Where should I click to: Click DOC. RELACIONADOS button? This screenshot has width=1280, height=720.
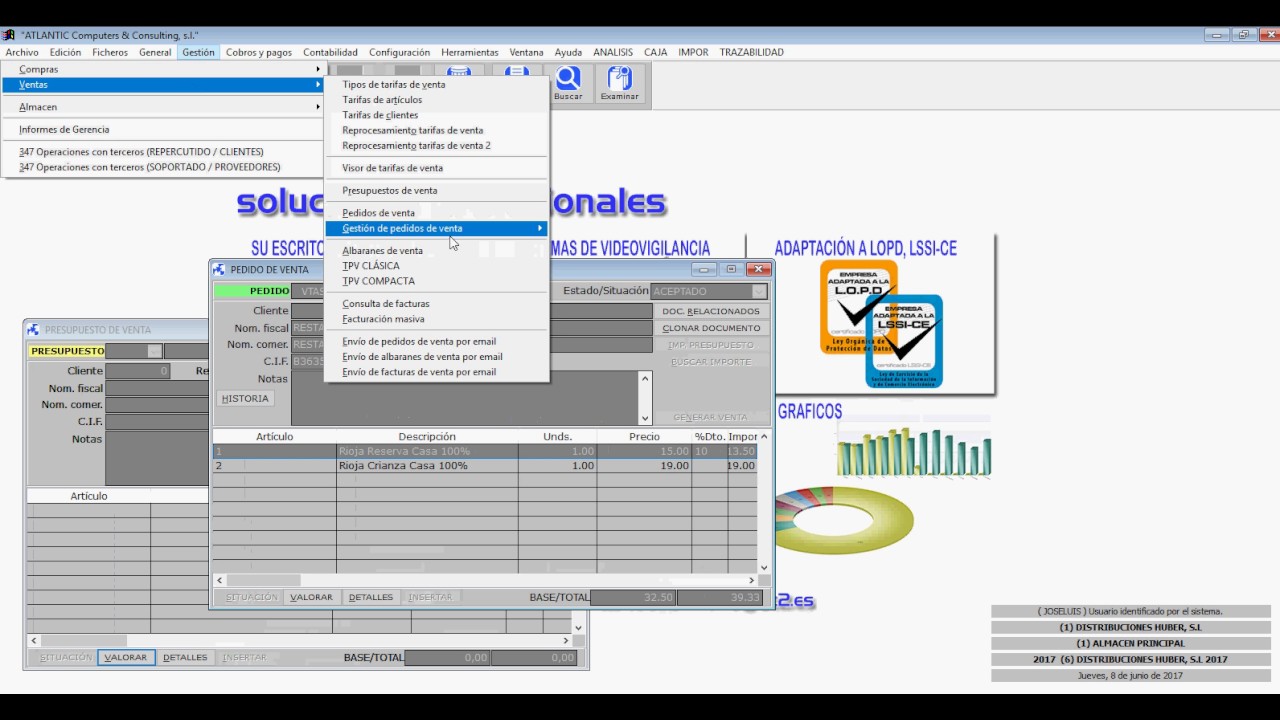point(711,311)
